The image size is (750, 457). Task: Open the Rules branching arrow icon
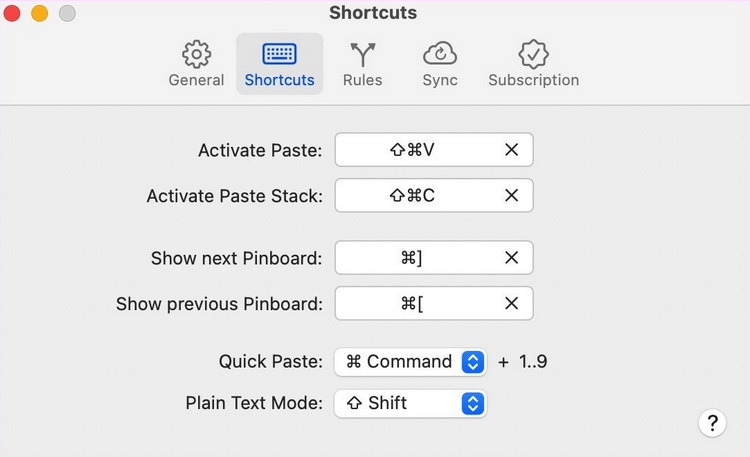(362, 53)
